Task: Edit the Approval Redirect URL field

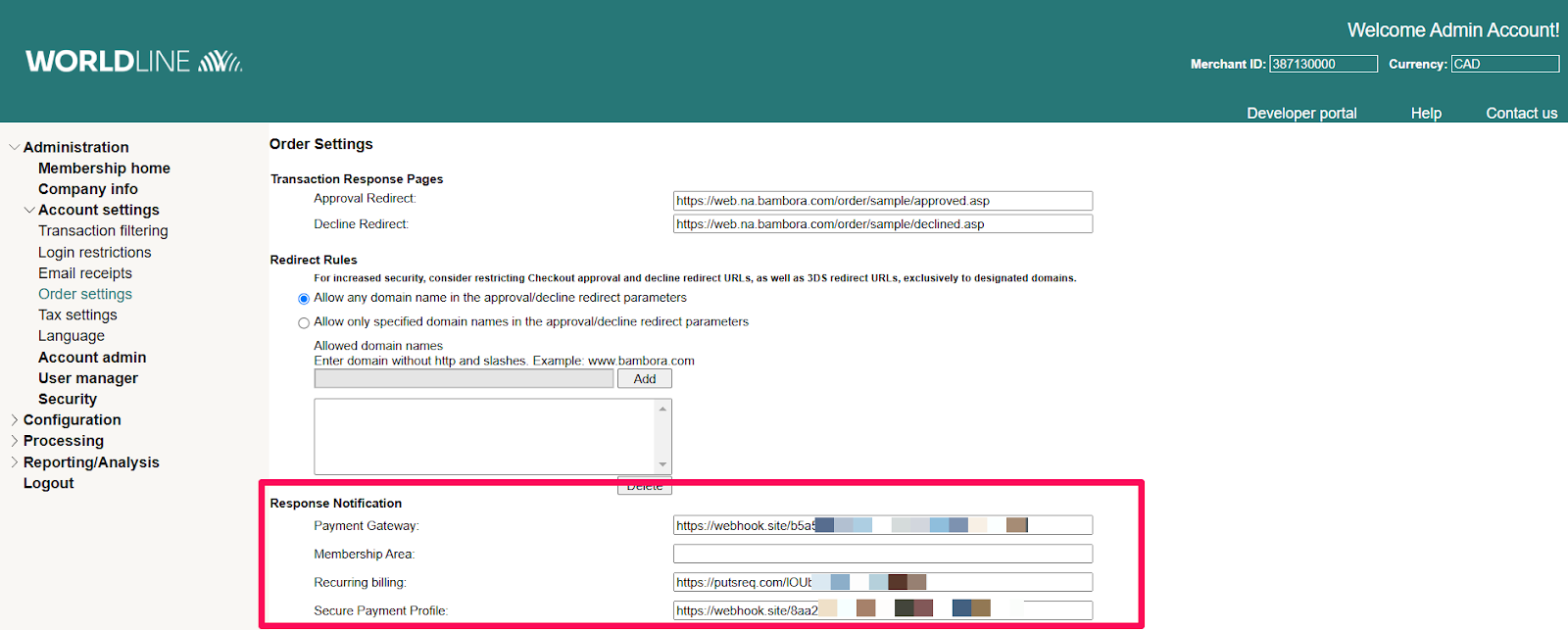Action: (883, 201)
